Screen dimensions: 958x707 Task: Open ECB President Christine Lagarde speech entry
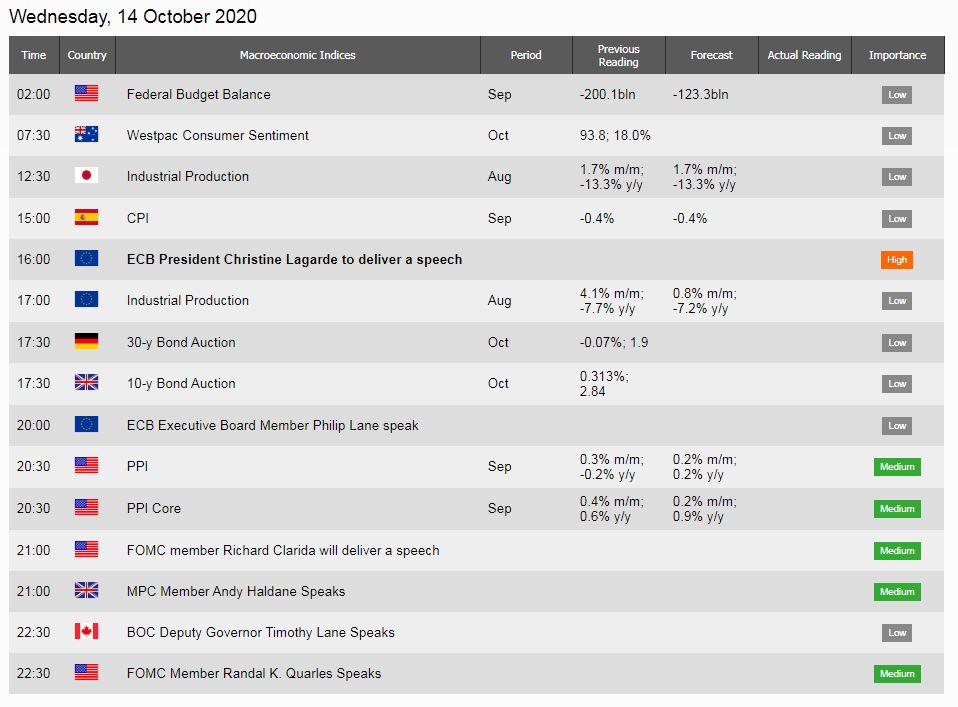(x=294, y=259)
